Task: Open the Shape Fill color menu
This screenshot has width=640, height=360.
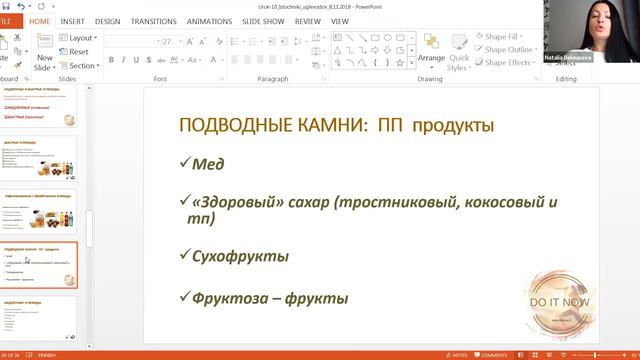Action: tap(499, 37)
